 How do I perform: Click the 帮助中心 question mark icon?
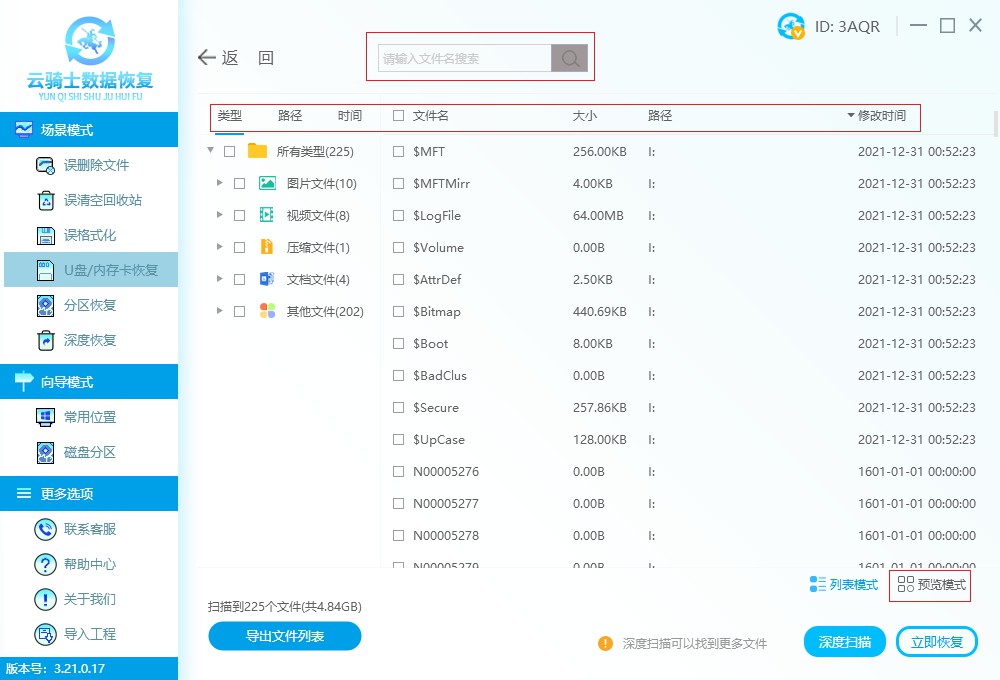[x=45, y=565]
